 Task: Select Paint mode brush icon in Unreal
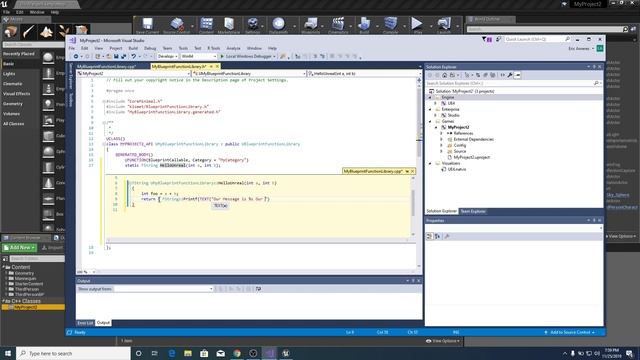click(29, 31)
